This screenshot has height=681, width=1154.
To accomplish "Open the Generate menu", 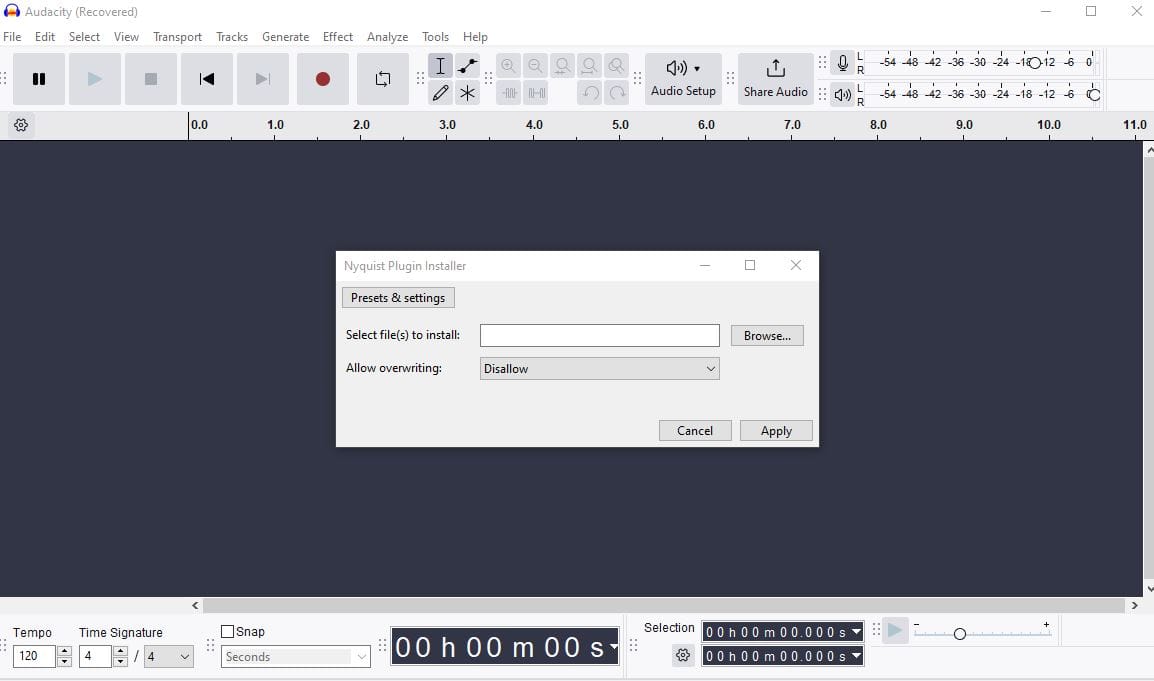I will click(286, 37).
